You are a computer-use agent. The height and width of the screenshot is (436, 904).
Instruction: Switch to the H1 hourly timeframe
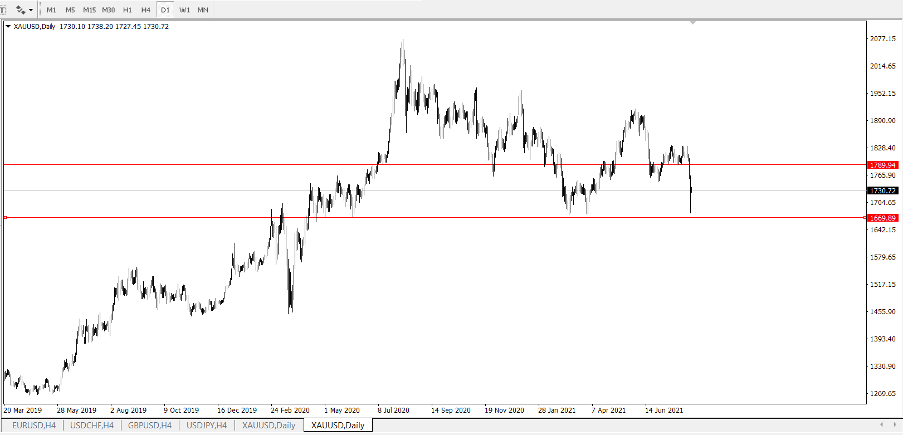coord(127,9)
